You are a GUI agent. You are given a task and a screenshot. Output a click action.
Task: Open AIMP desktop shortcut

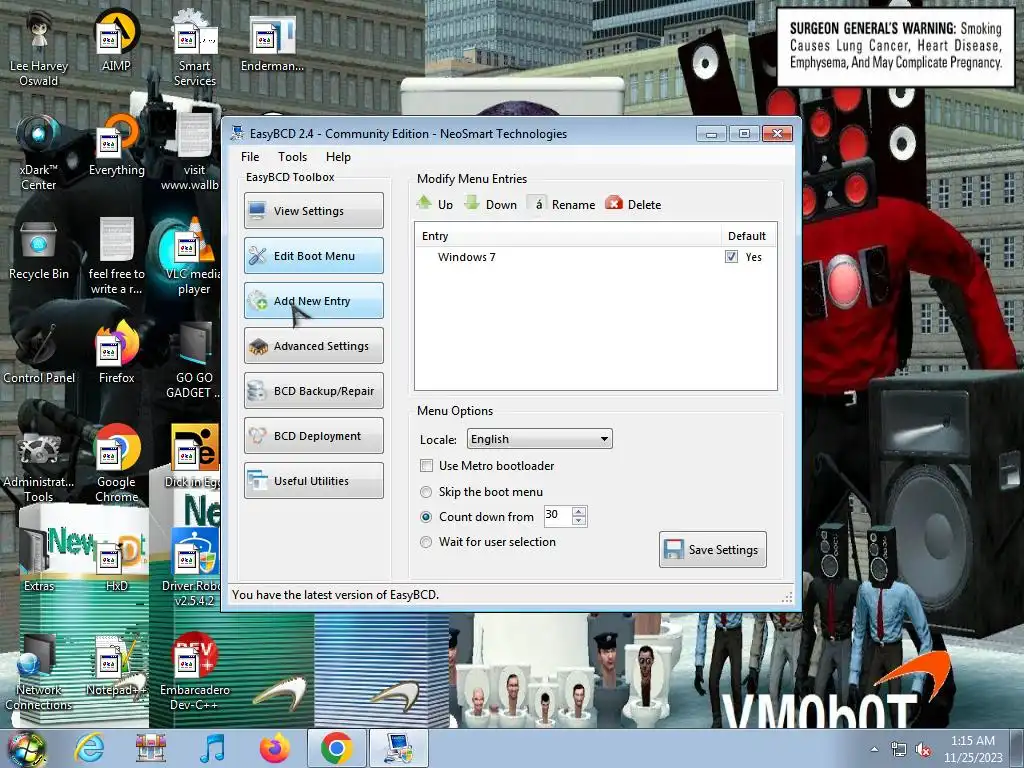click(116, 41)
